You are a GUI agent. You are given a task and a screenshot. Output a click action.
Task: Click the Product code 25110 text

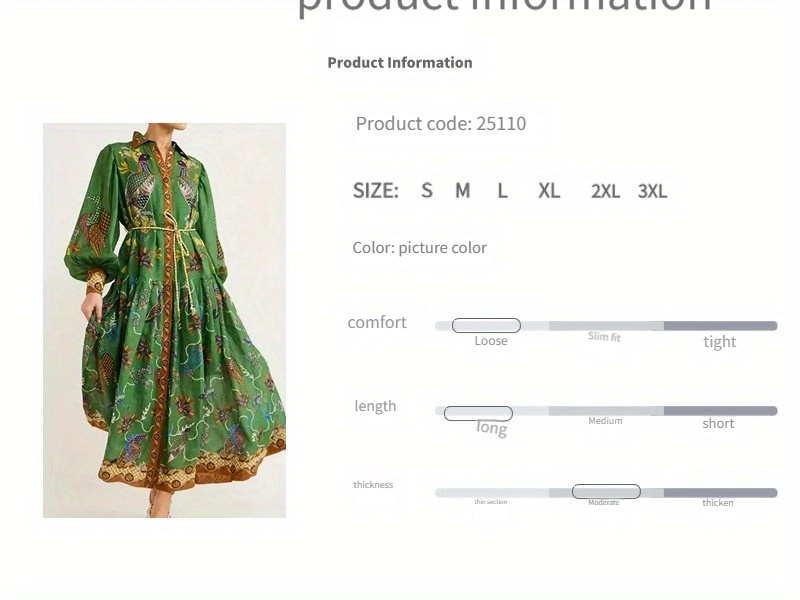click(x=441, y=123)
